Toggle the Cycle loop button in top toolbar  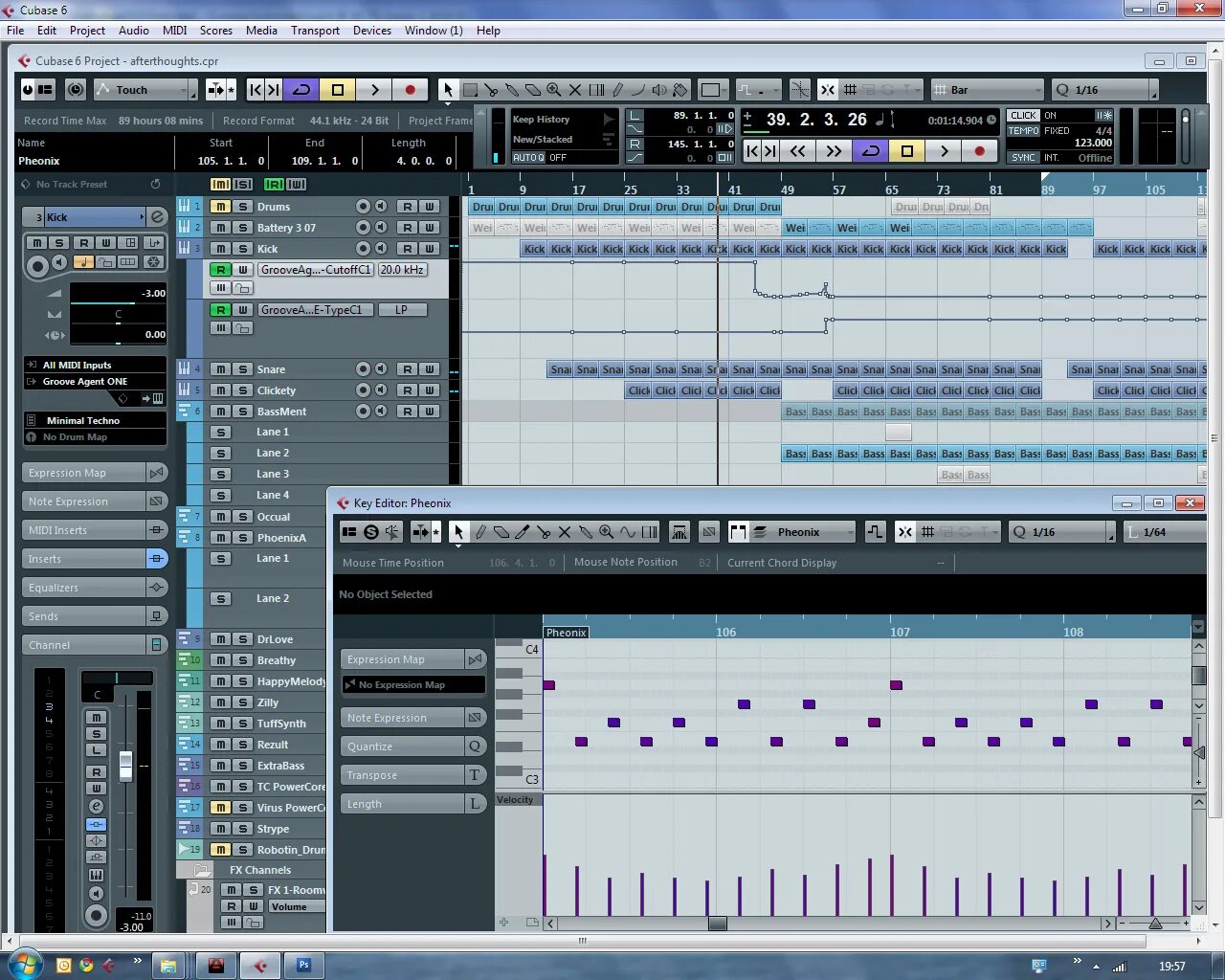[301, 90]
